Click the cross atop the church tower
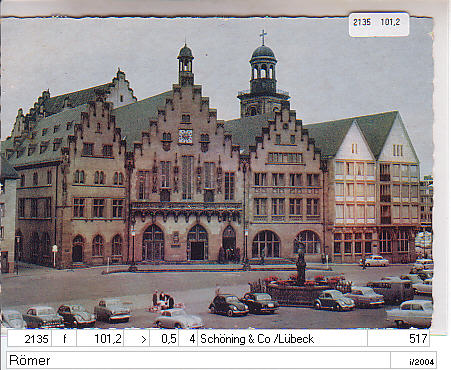 263,37
